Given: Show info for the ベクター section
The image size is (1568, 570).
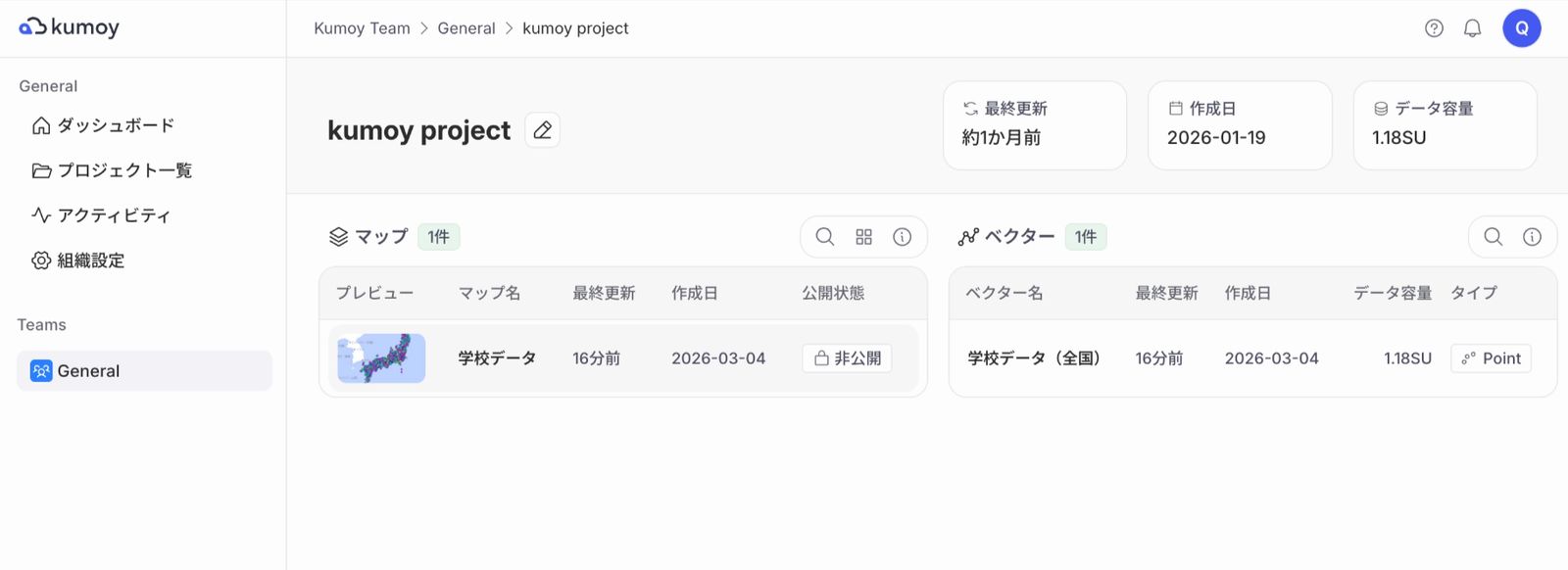Looking at the screenshot, I should coord(1532,237).
